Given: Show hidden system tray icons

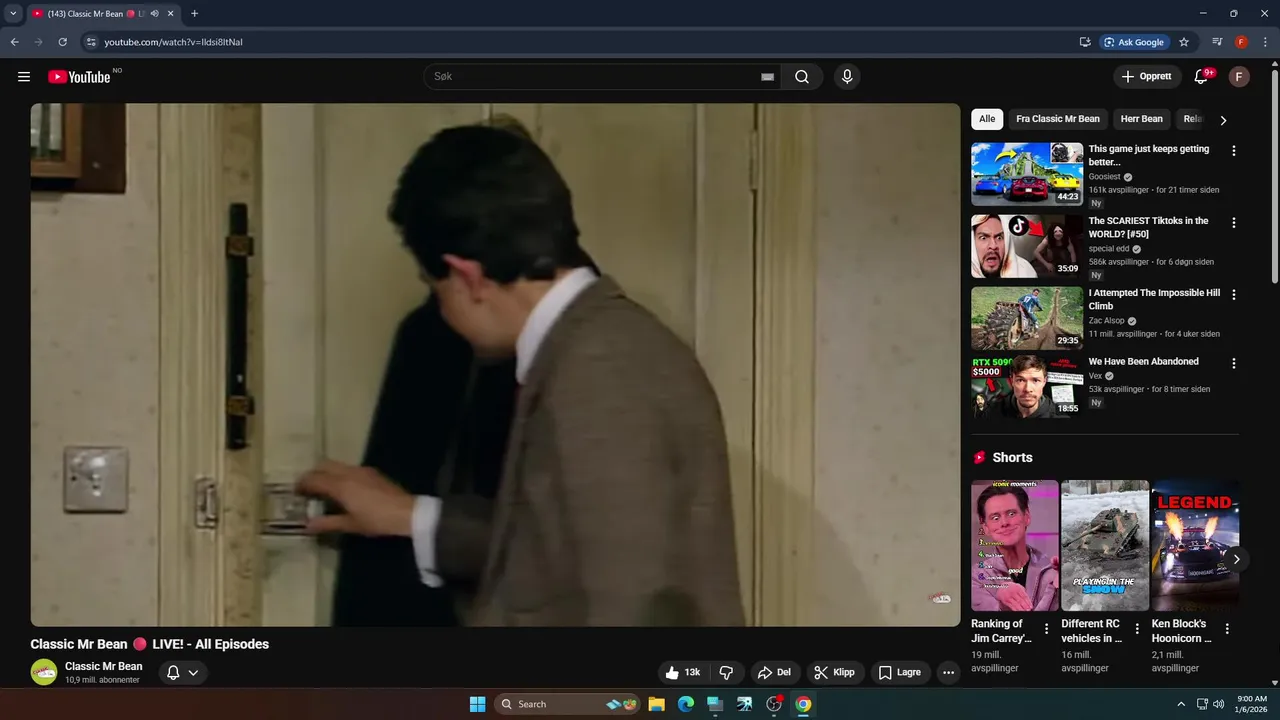Looking at the screenshot, I should [1181, 704].
